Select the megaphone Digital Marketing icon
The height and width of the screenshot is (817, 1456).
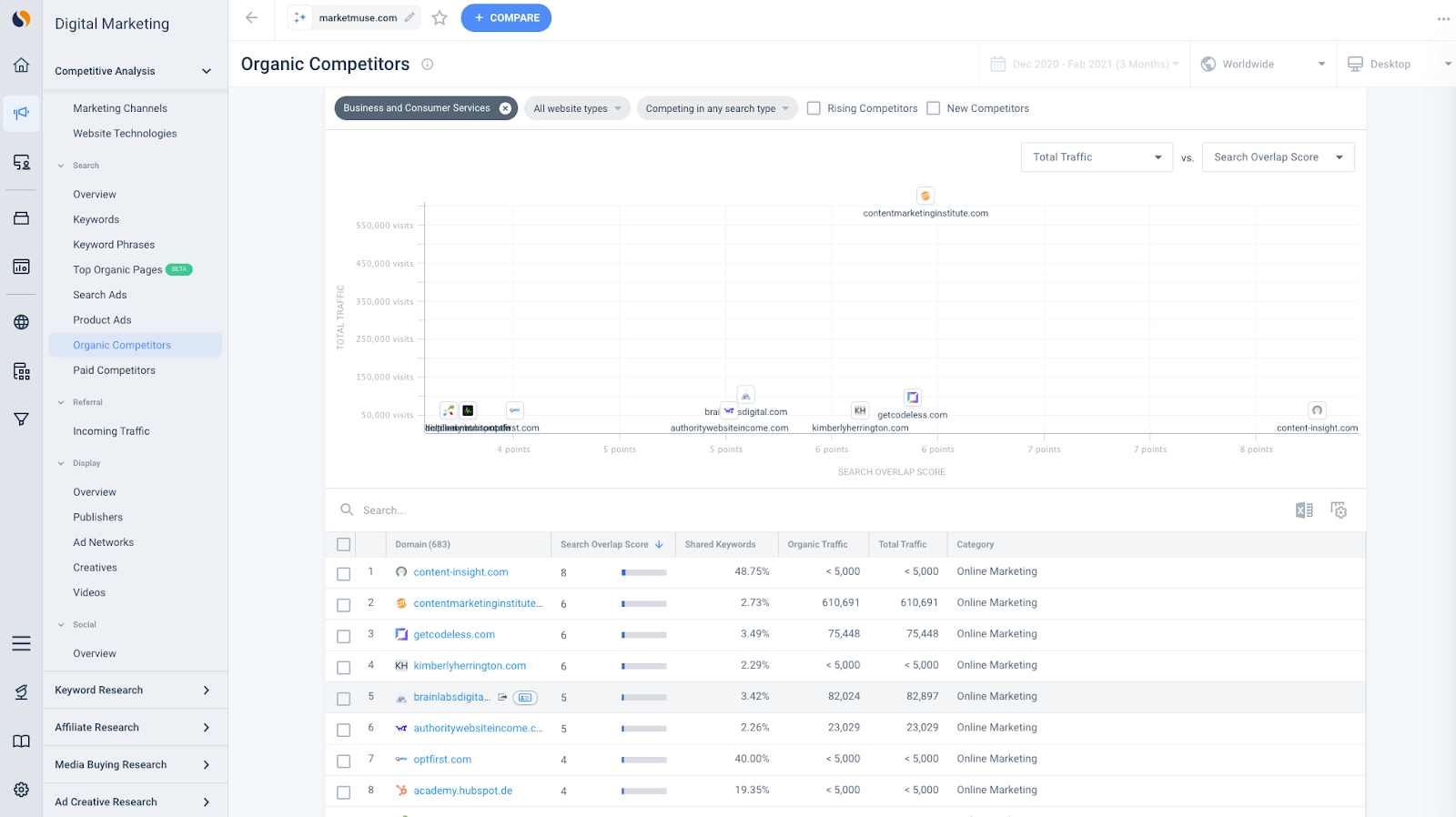tap(21, 114)
